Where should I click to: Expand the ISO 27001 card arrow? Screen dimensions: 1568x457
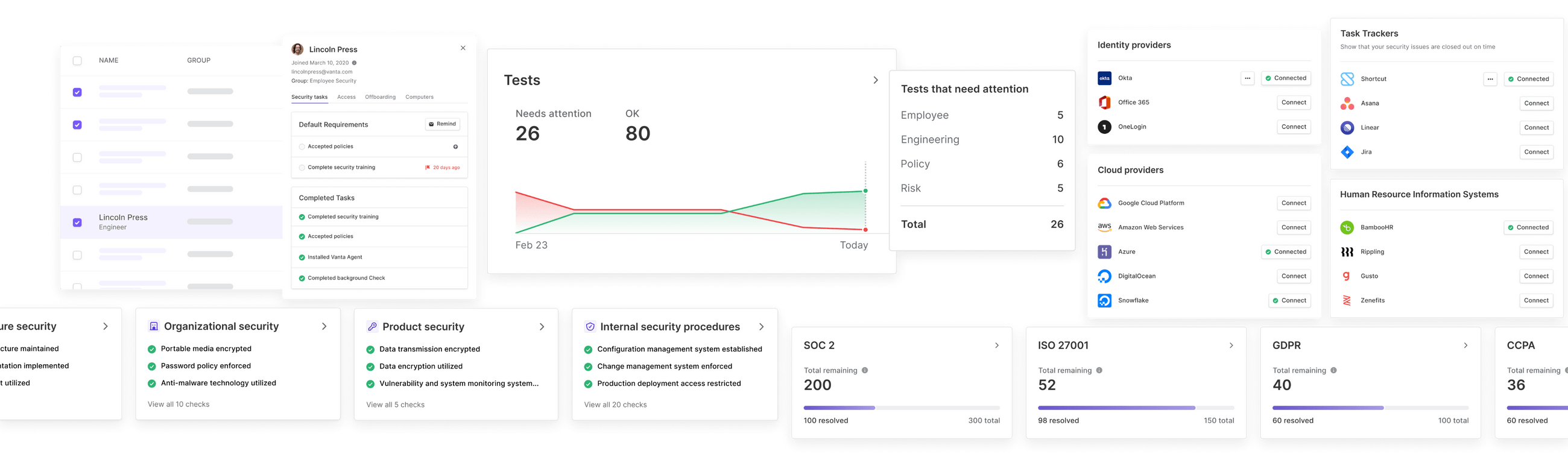(x=1231, y=345)
